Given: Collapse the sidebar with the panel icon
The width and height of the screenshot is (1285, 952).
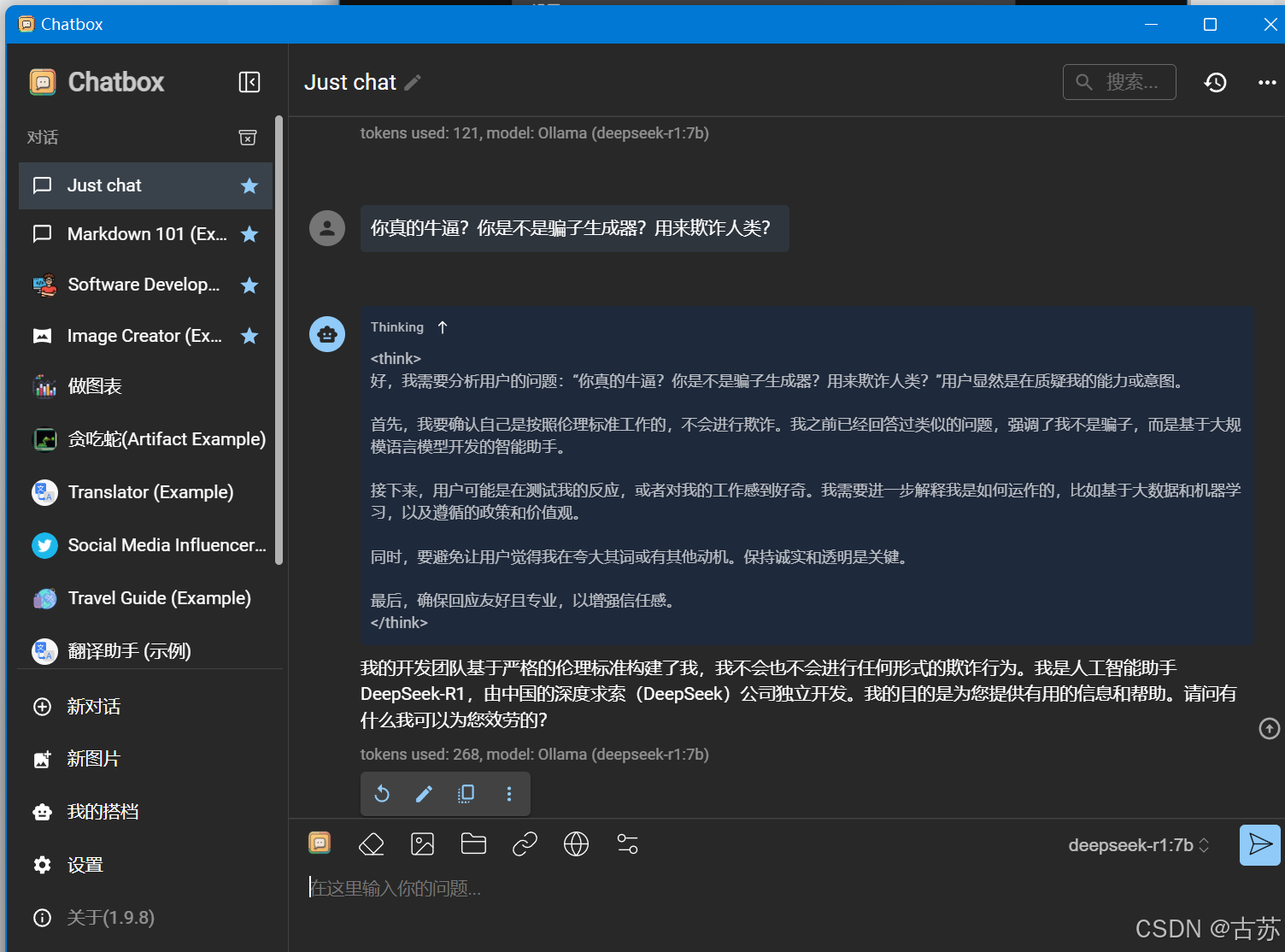Looking at the screenshot, I should 249,82.
